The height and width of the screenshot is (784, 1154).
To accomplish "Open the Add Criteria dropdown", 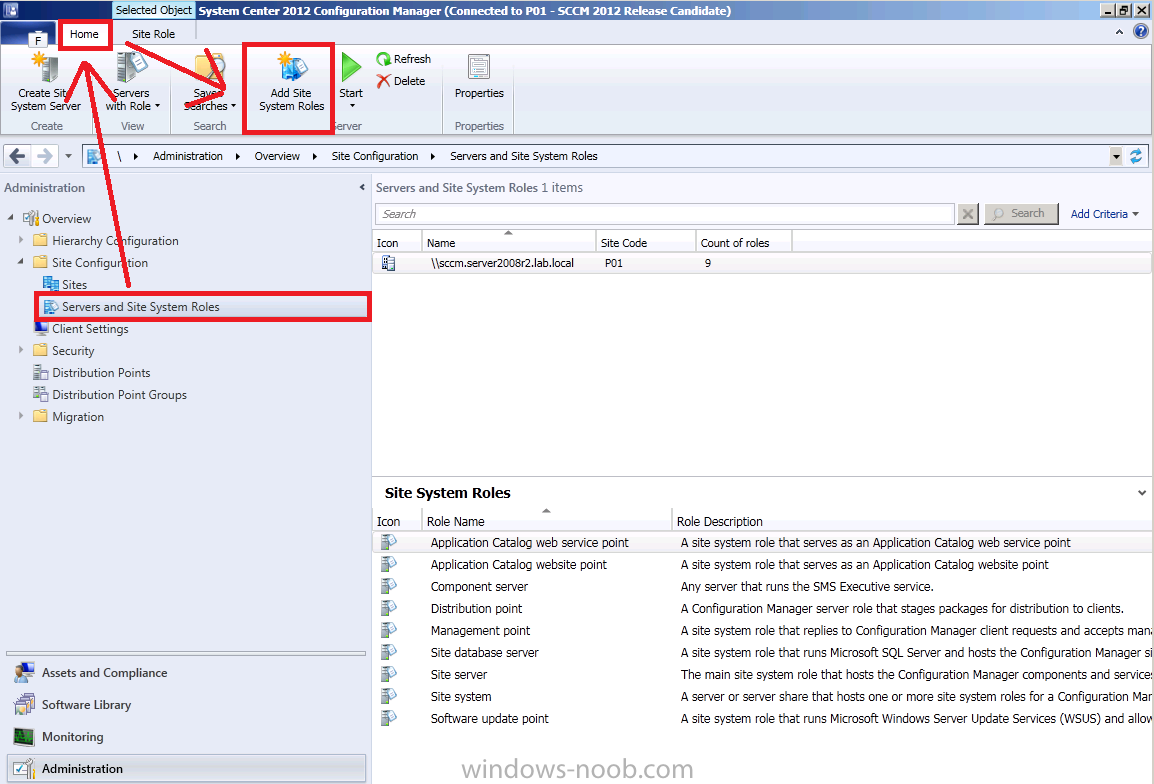I will pos(1105,213).
